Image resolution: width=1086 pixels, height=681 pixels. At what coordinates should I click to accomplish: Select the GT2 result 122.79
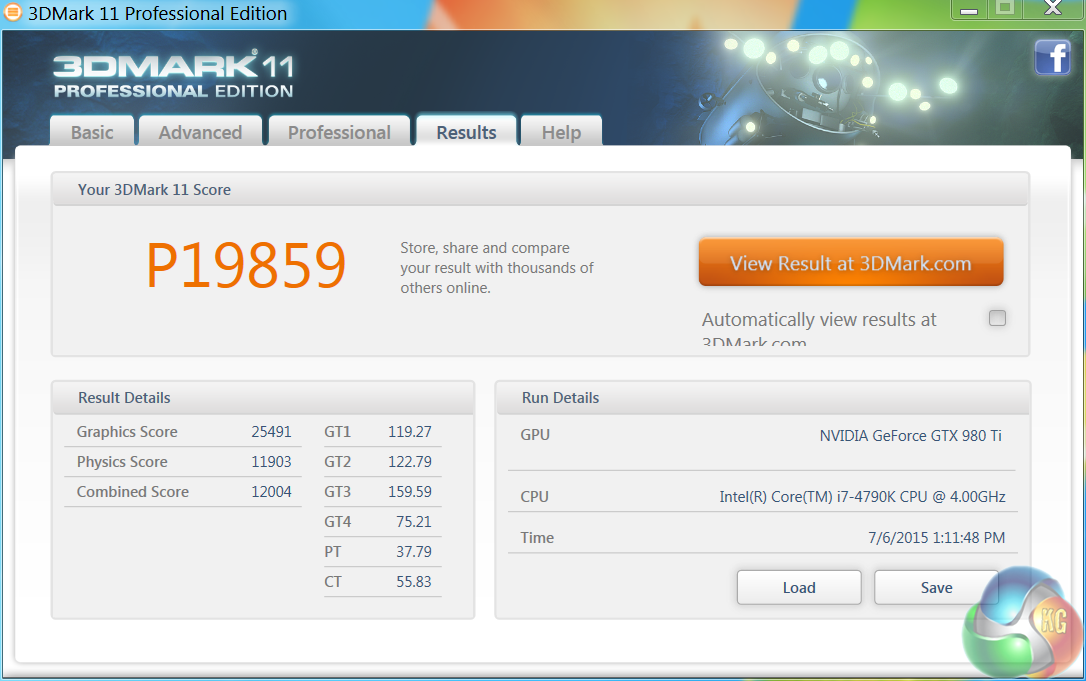click(x=409, y=461)
